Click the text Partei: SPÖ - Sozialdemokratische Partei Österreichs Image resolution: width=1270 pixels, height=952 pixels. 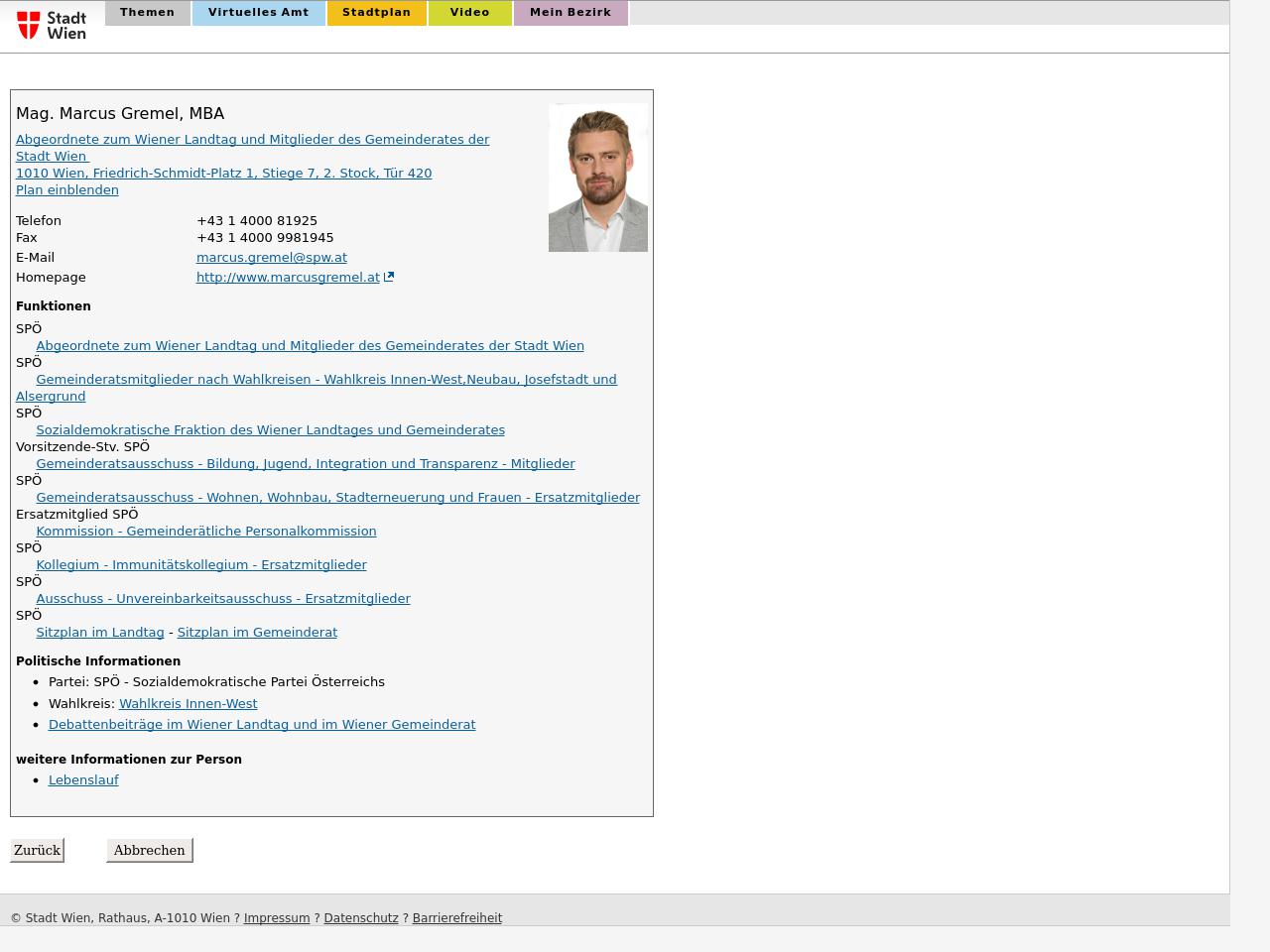tap(216, 682)
